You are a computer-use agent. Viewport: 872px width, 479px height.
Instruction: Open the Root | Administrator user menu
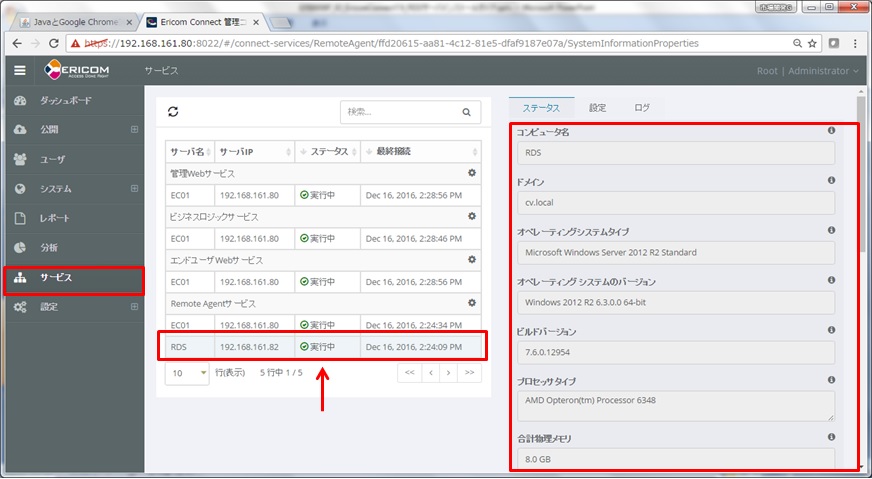click(808, 71)
